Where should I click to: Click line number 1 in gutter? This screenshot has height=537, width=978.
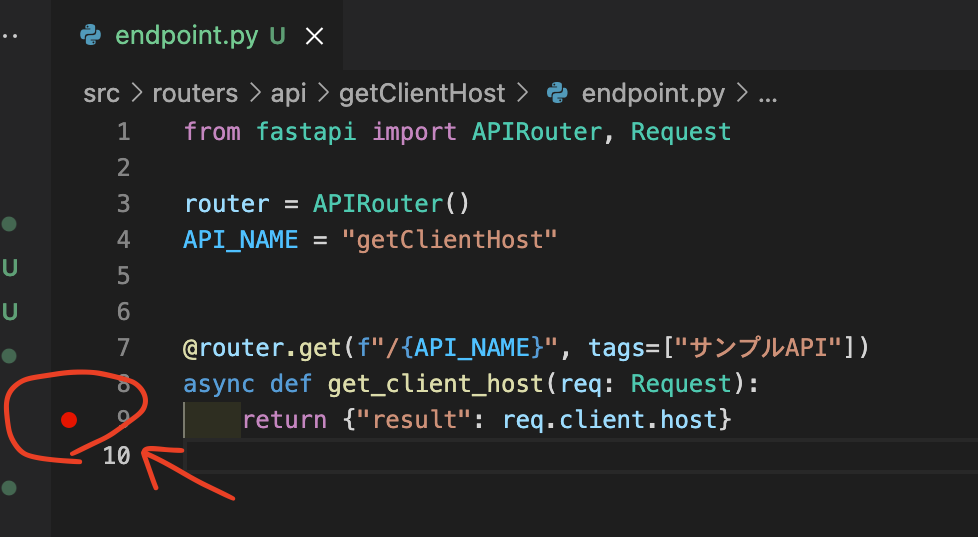123,132
